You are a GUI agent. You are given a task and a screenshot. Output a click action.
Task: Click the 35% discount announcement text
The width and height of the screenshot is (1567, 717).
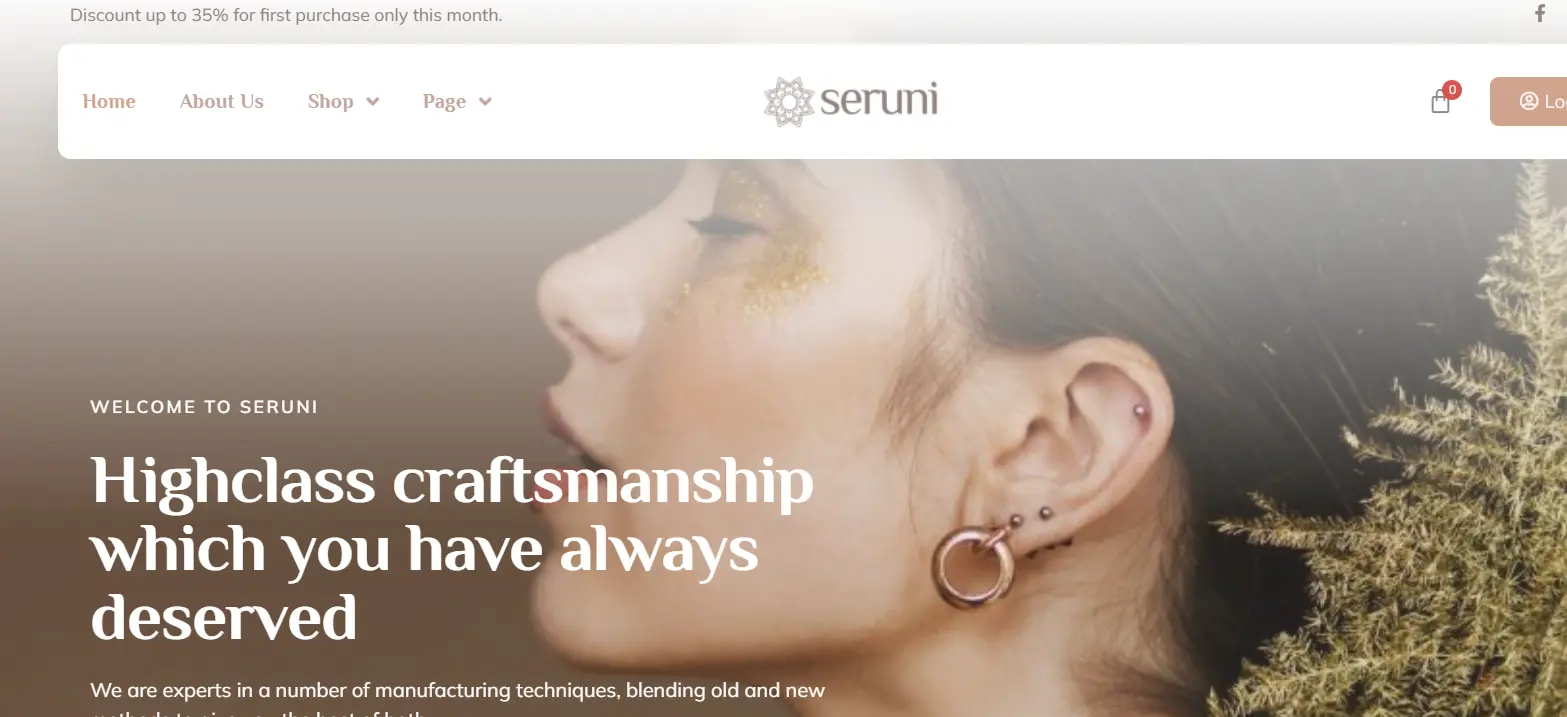click(x=286, y=15)
